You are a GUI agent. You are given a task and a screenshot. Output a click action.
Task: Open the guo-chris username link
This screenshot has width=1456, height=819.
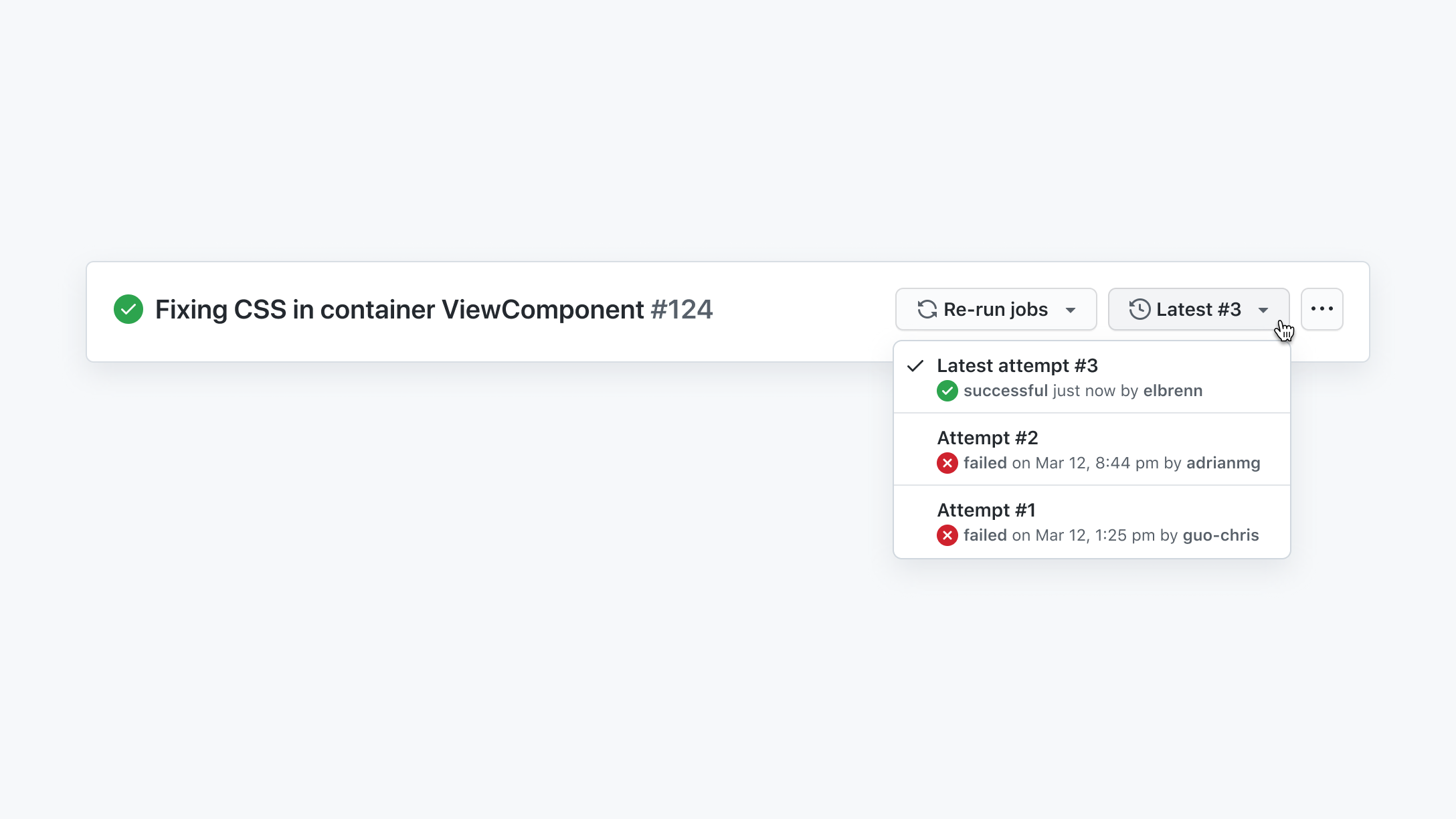click(1220, 535)
